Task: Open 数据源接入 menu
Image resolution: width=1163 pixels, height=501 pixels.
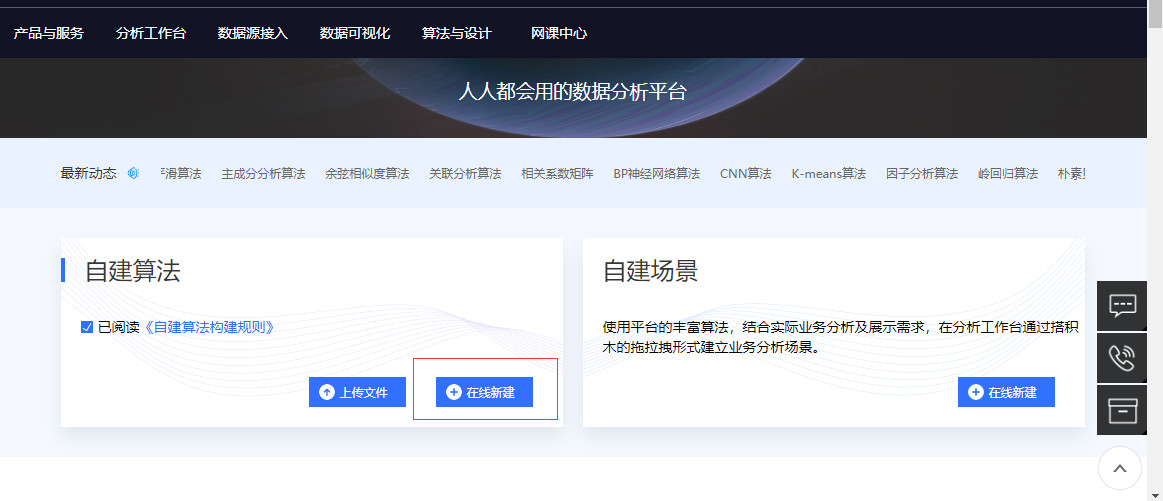Action: (x=253, y=33)
